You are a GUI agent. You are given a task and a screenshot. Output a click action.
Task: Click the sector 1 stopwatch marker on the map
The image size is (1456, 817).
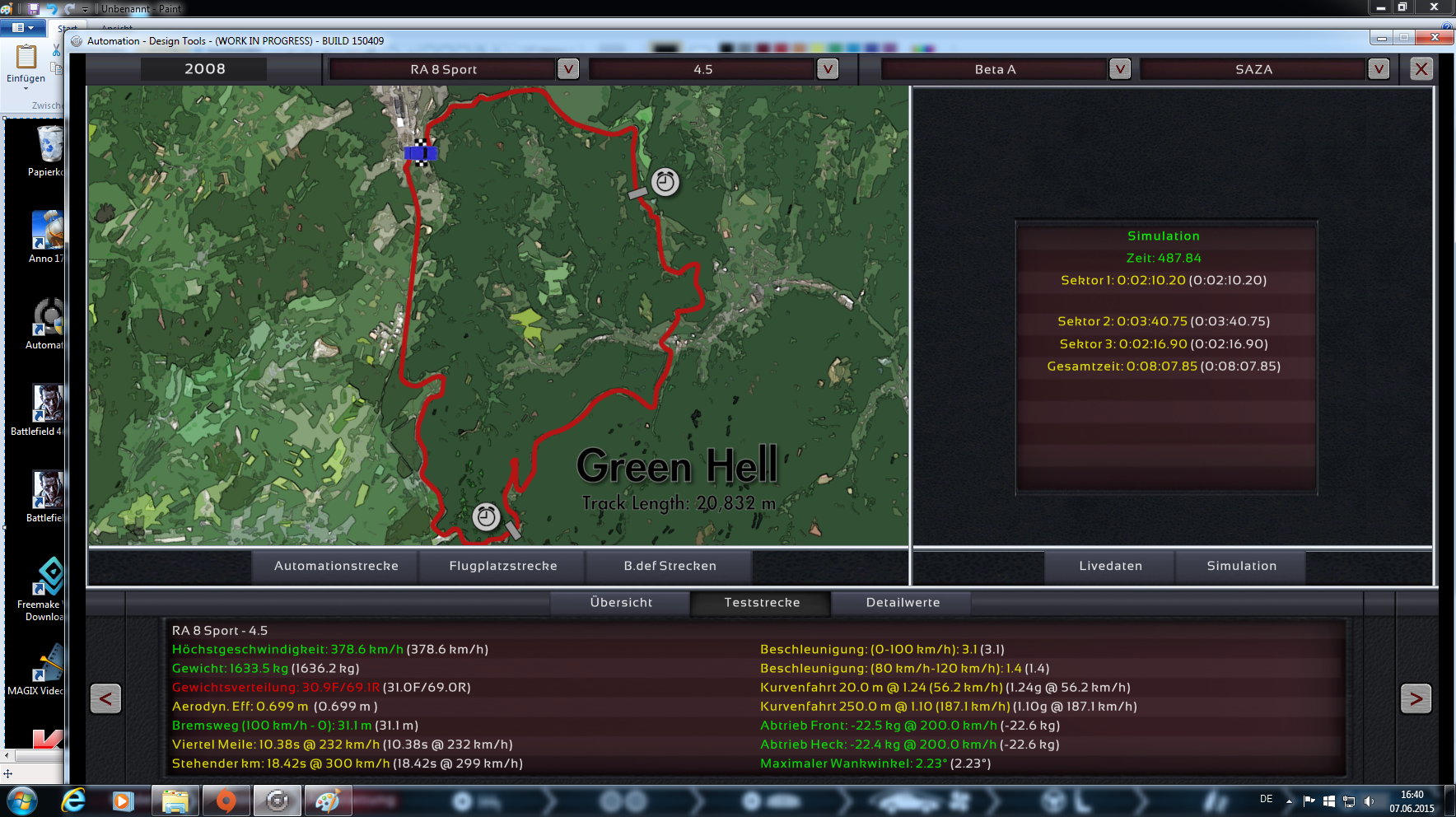coord(665,181)
